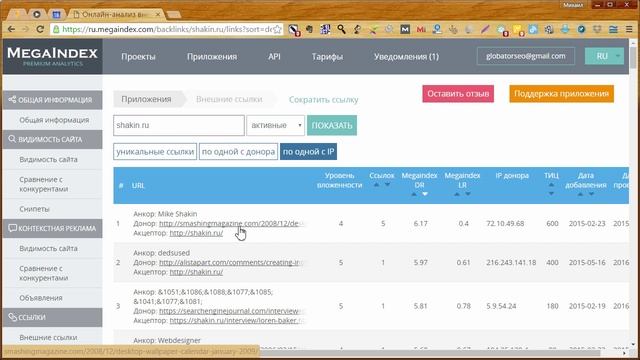Click IP cell 72.10.49.68

[x=505, y=224]
